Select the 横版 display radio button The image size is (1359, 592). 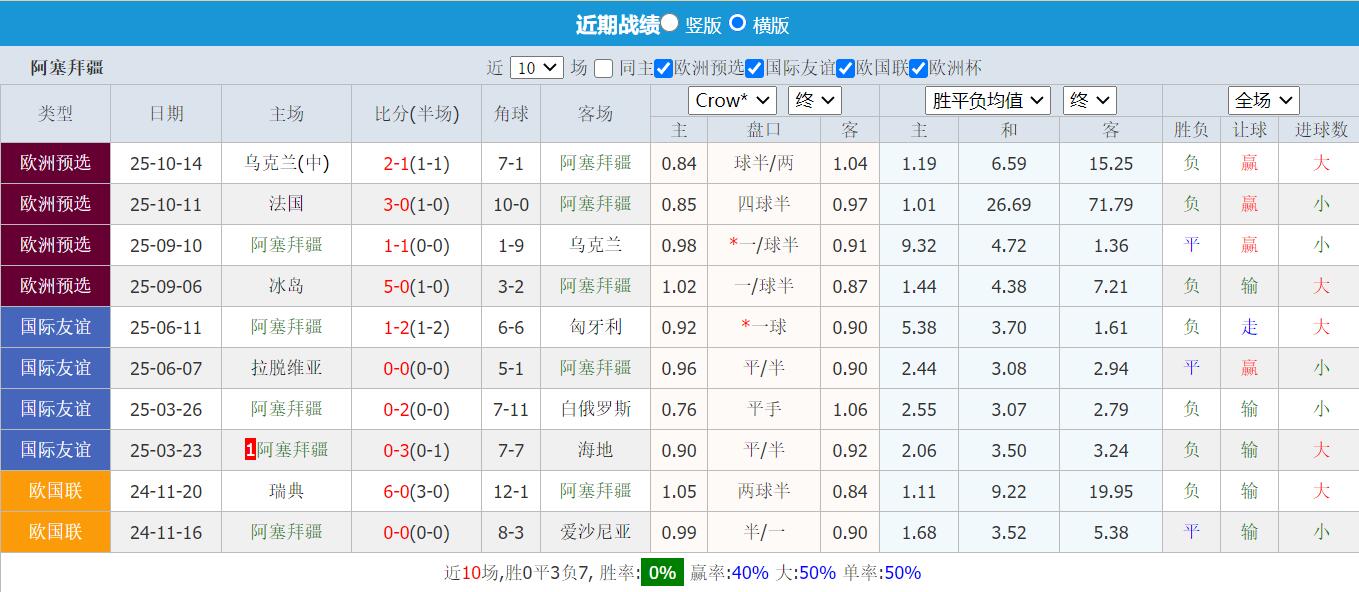738,24
